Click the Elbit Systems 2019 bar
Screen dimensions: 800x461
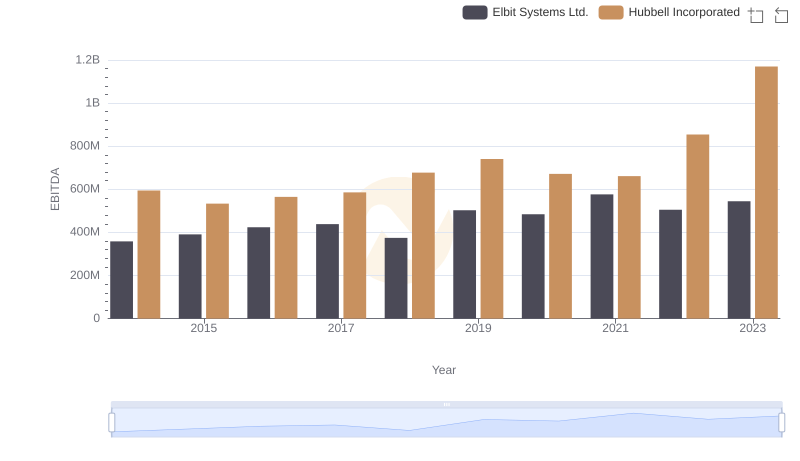pyautogui.click(x=464, y=264)
